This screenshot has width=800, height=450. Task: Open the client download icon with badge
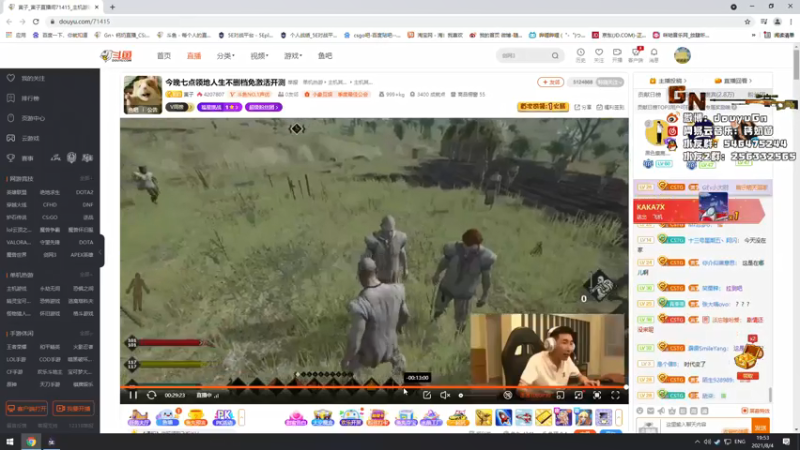point(636,55)
